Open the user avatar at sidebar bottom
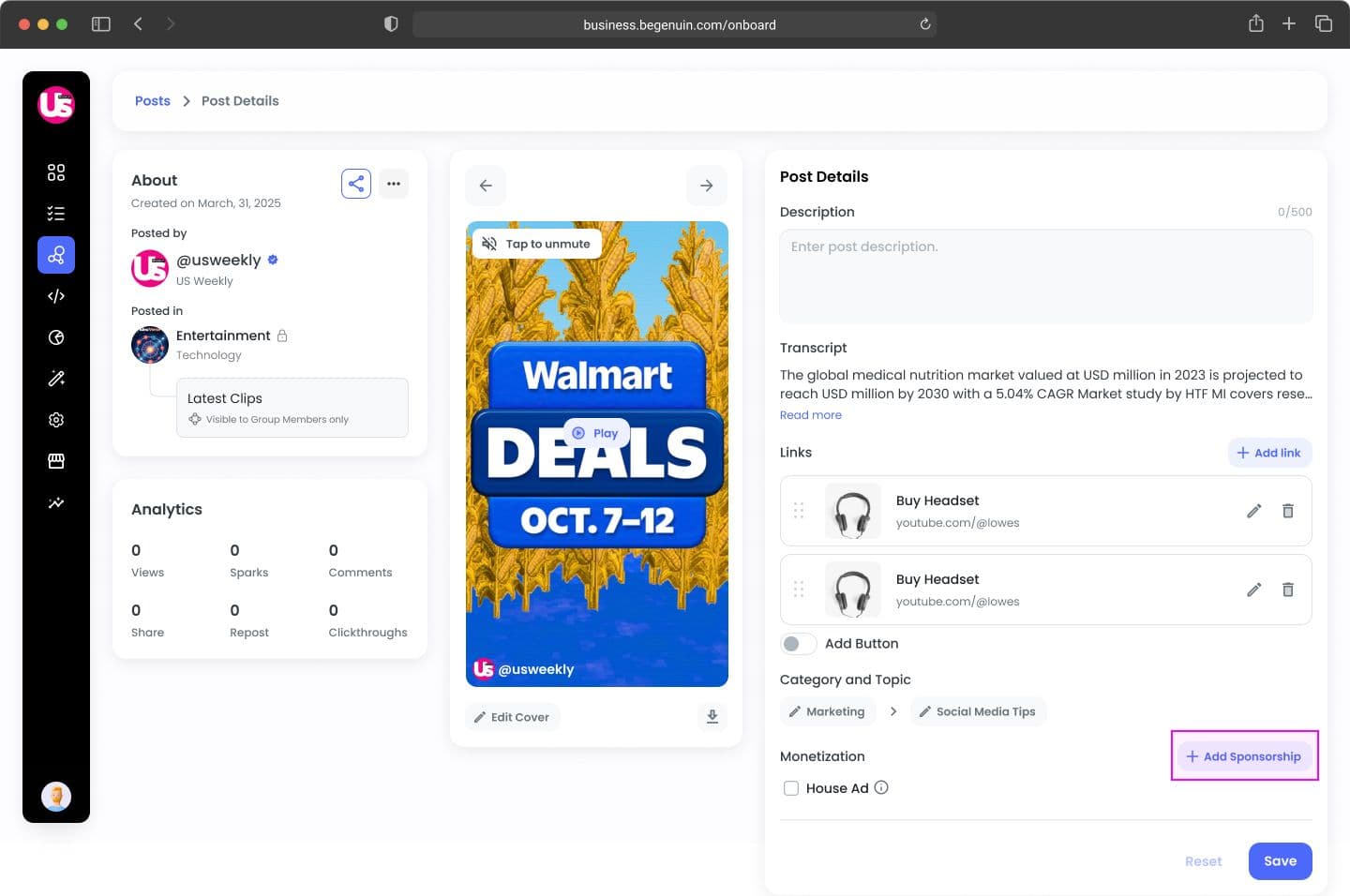Screen dimensions: 1350x896 coord(56,797)
